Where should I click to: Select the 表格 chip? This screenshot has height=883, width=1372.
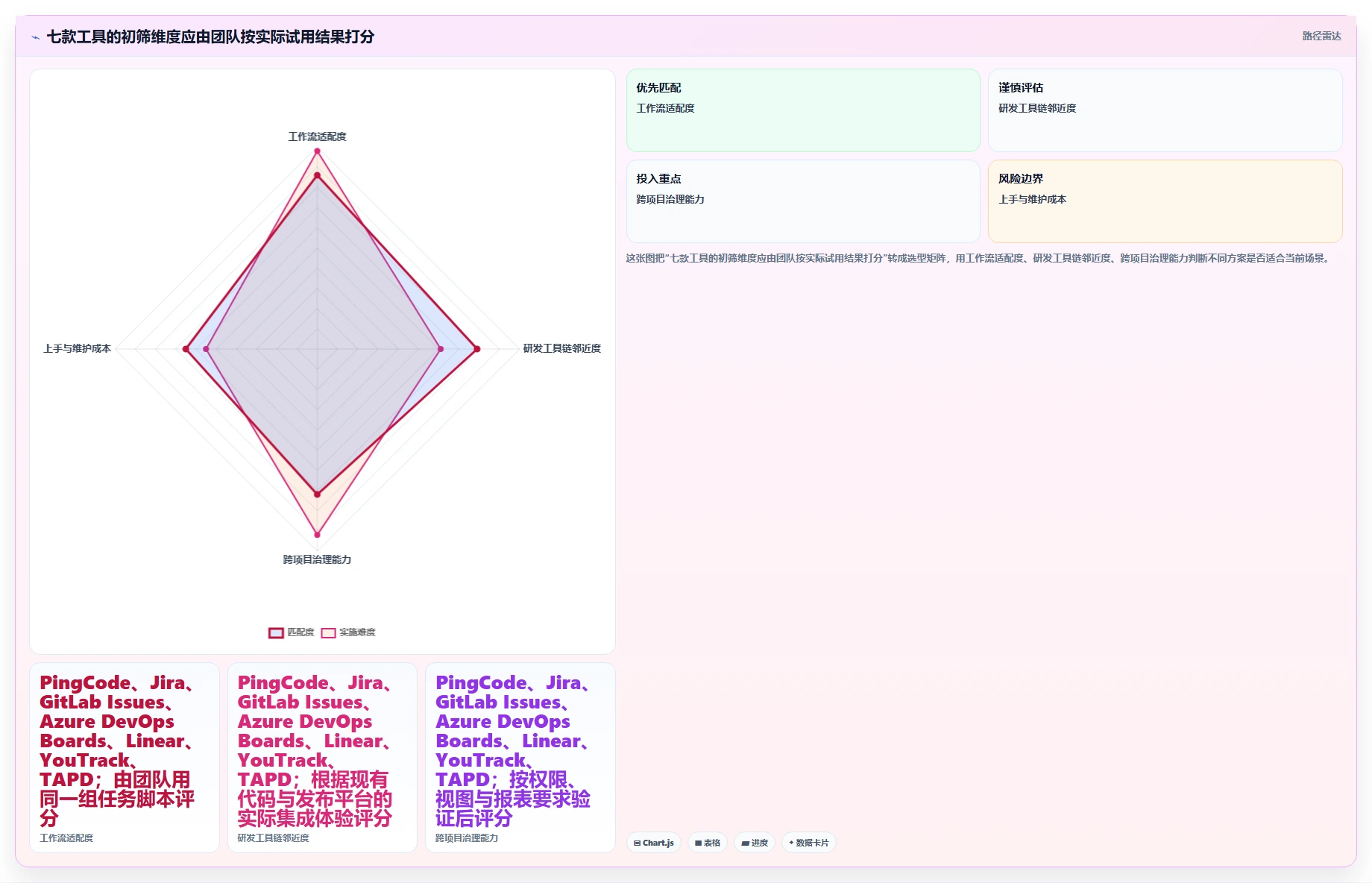coord(708,843)
